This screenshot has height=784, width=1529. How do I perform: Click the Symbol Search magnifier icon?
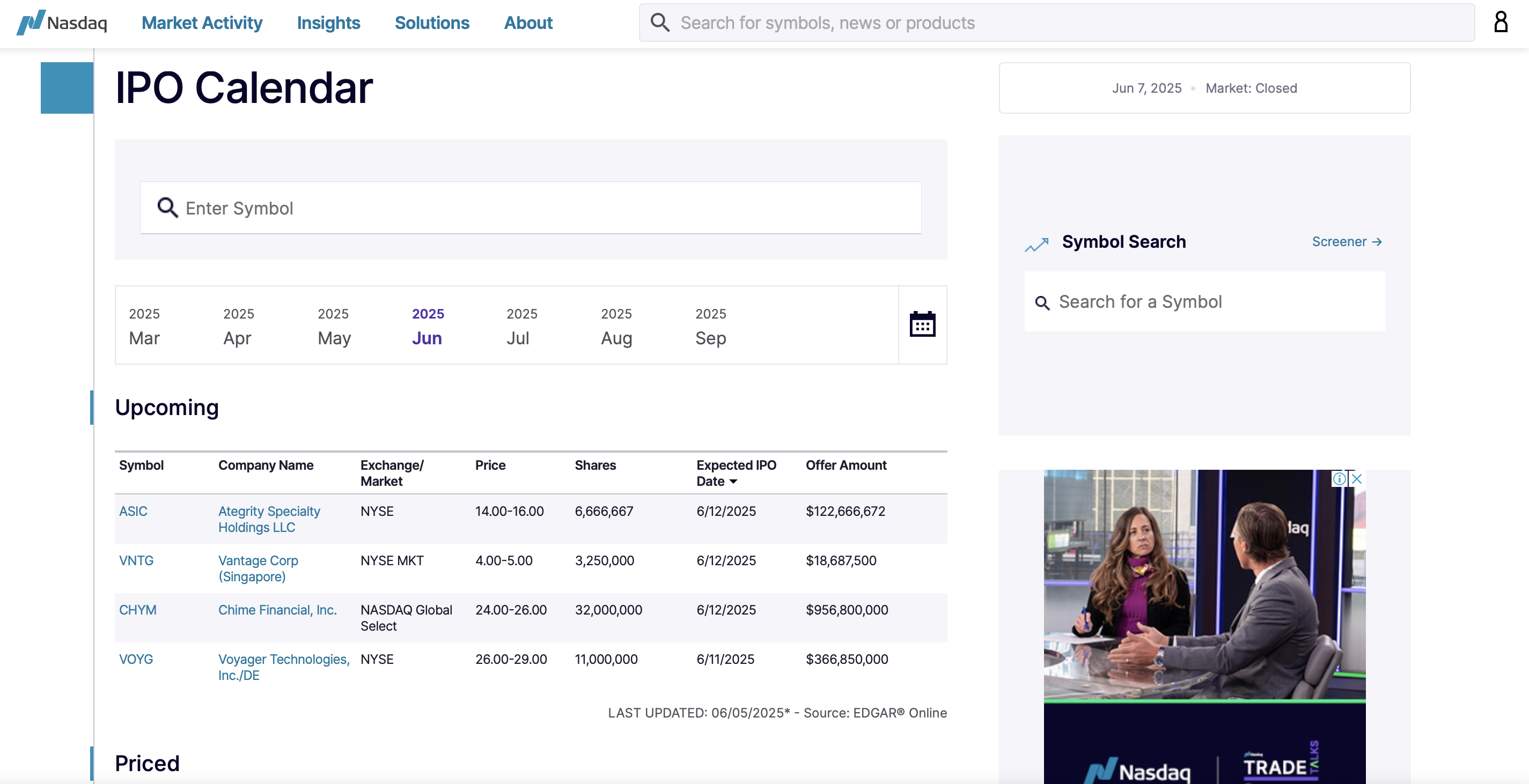[1042, 302]
